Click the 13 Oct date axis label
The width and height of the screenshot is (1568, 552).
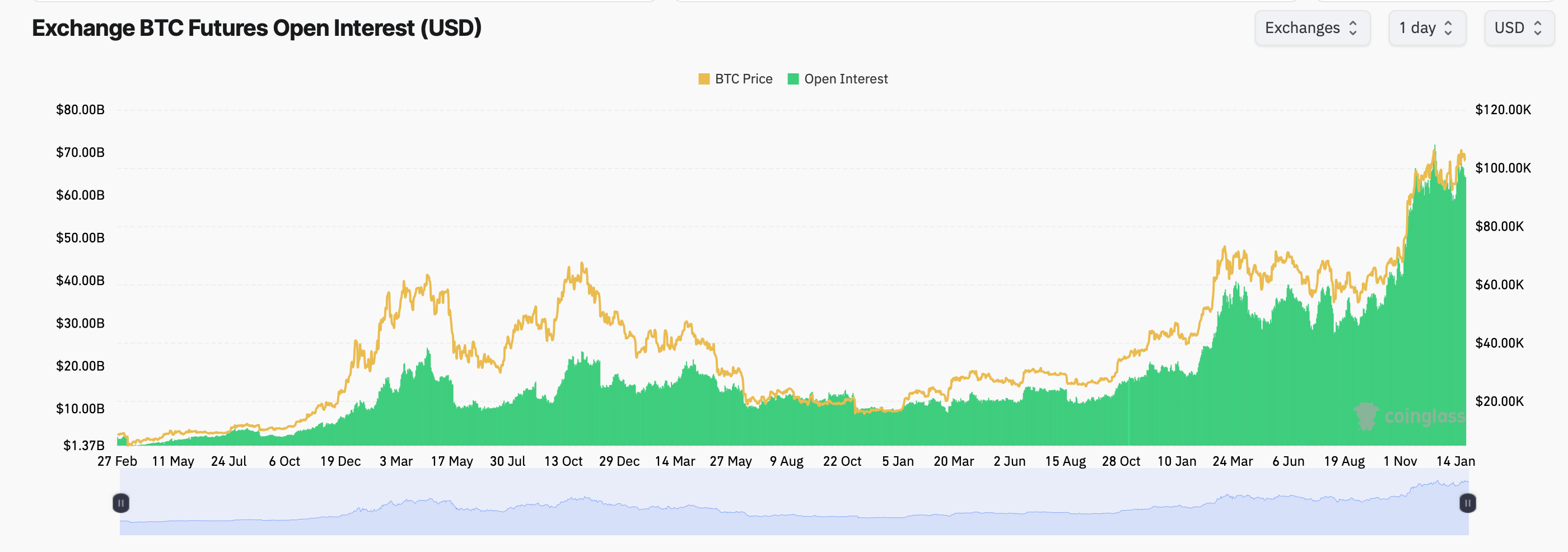coord(563,461)
